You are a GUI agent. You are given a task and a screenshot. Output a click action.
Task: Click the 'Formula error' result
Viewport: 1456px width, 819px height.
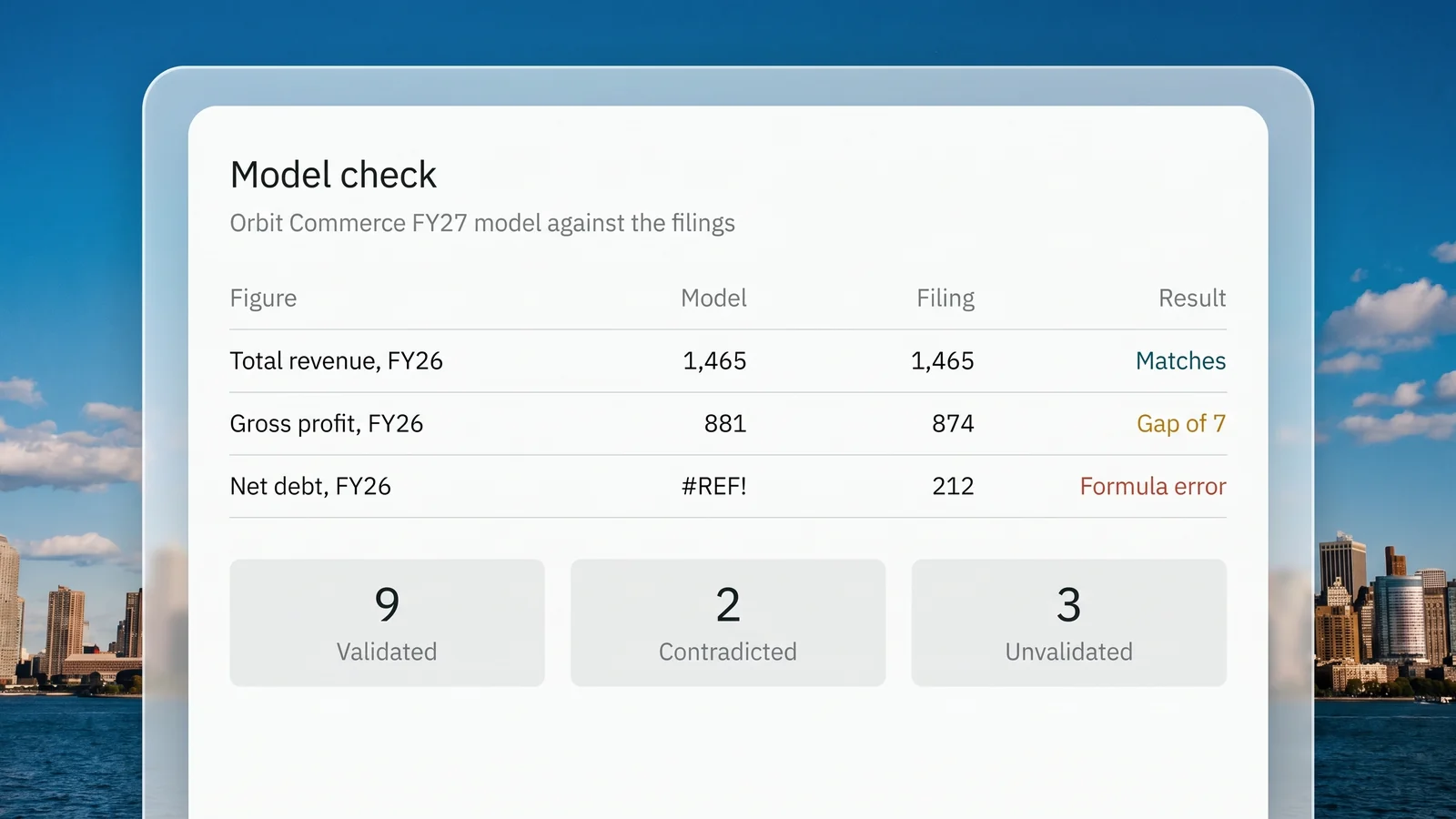pyautogui.click(x=1153, y=487)
